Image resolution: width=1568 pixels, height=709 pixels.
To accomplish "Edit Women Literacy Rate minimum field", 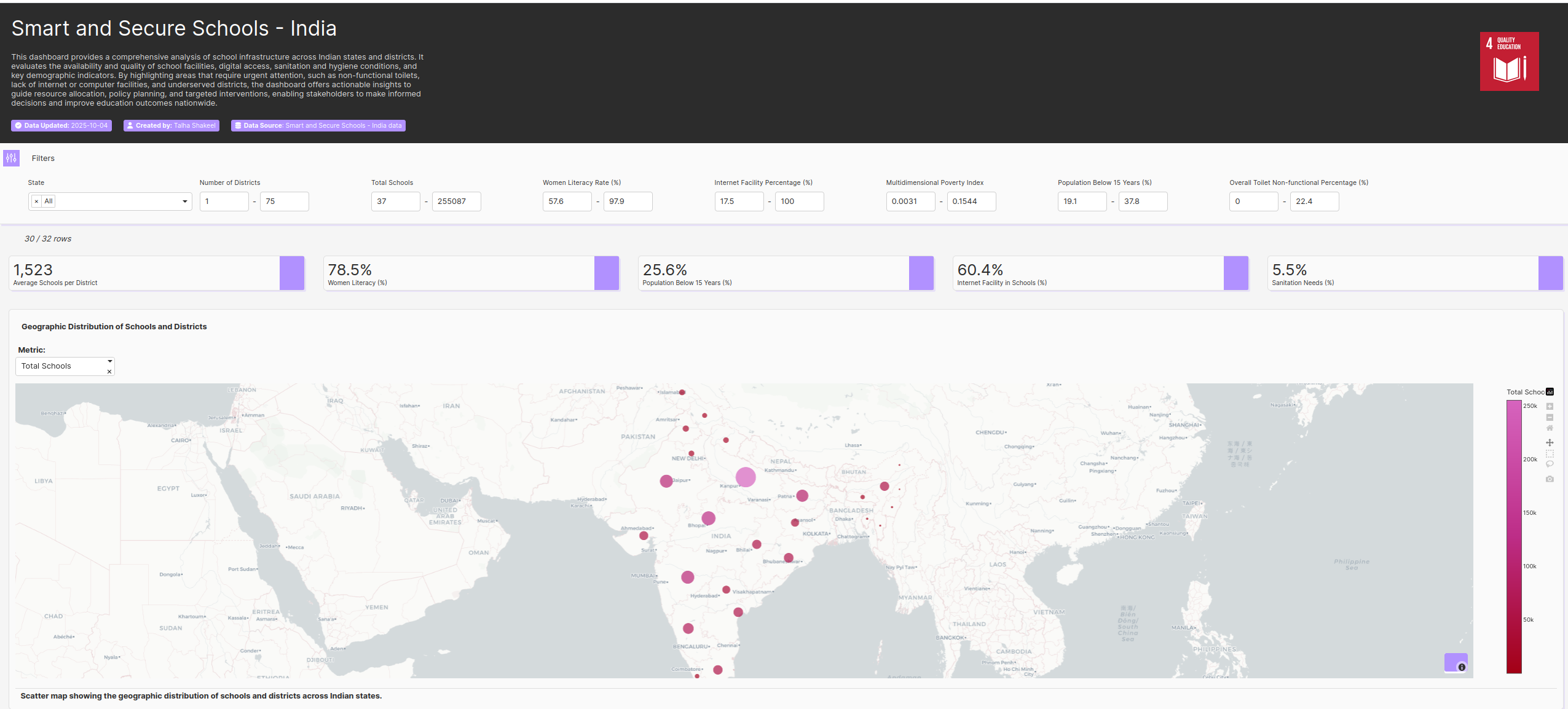I will click(566, 202).
